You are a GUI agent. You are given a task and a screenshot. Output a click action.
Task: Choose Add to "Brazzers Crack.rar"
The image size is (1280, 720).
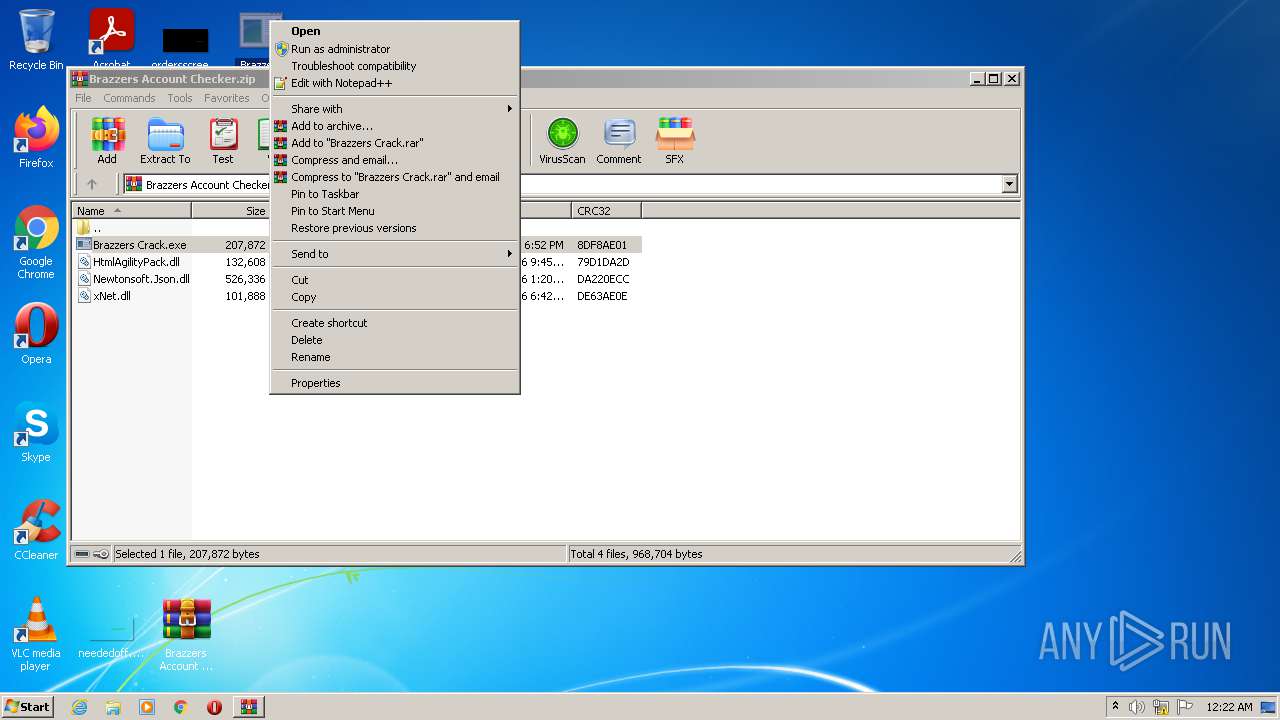395,143
